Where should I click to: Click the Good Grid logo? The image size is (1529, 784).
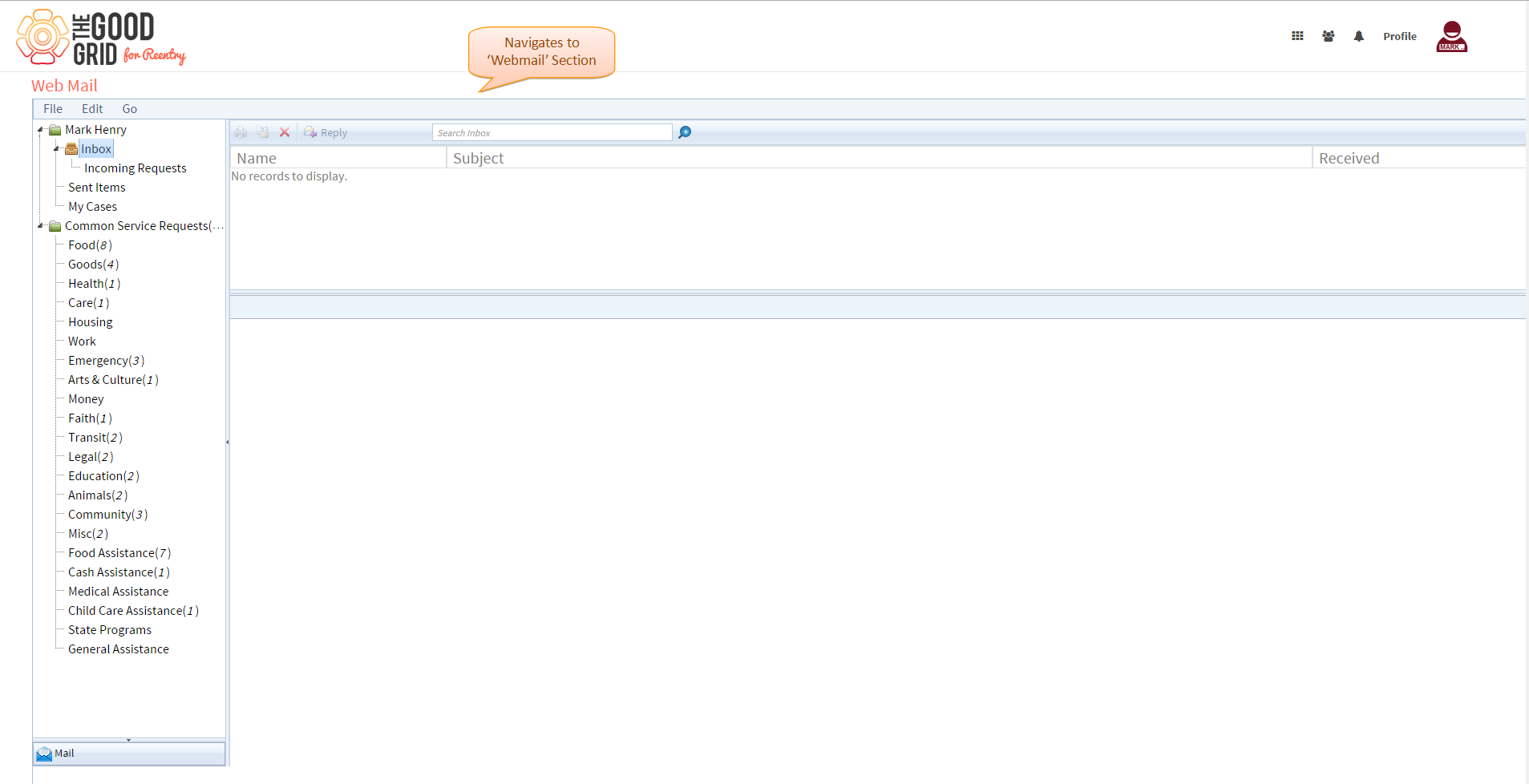[100, 37]
